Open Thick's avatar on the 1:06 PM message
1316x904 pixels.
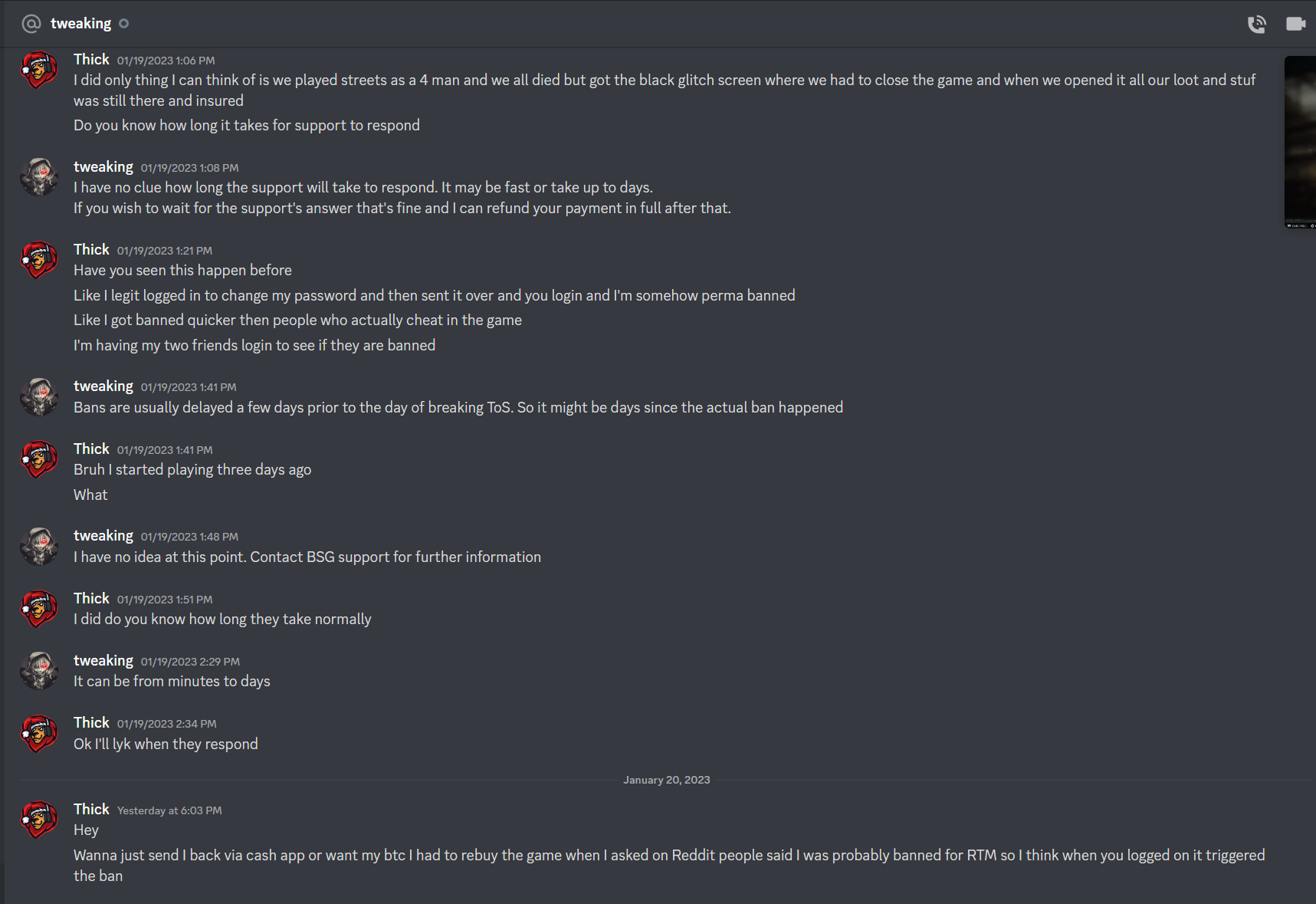pyautogui.click(x=38, y=70)
